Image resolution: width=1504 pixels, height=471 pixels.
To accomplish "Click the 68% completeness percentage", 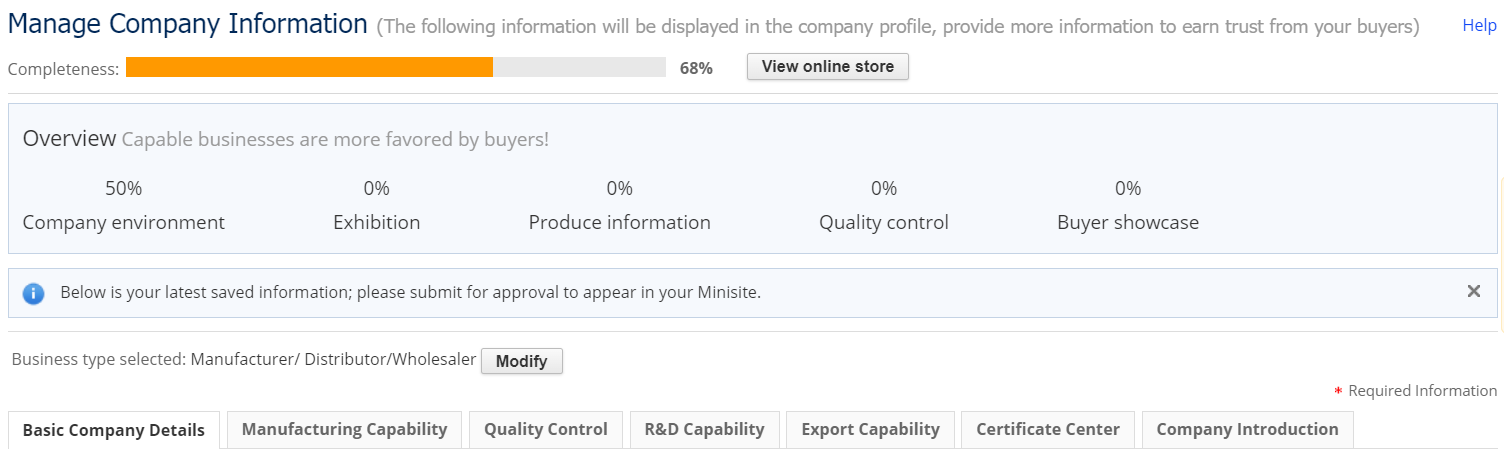I will click(x=696, y=69).
